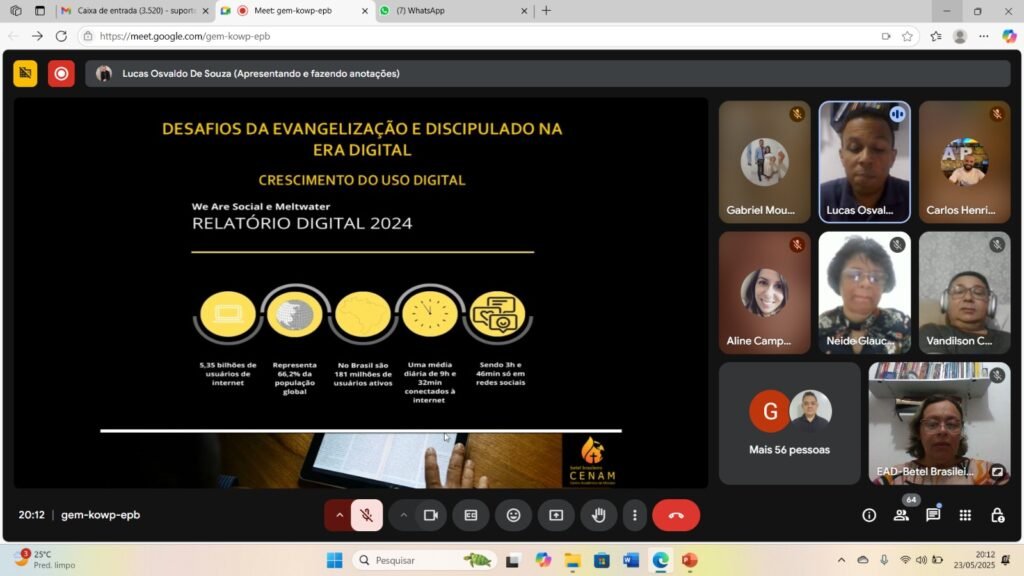This screenshot has height=576, width=1024.
Task: Click the taskbar 'Pesquisar' search box
Action: [x=423, y=560]
